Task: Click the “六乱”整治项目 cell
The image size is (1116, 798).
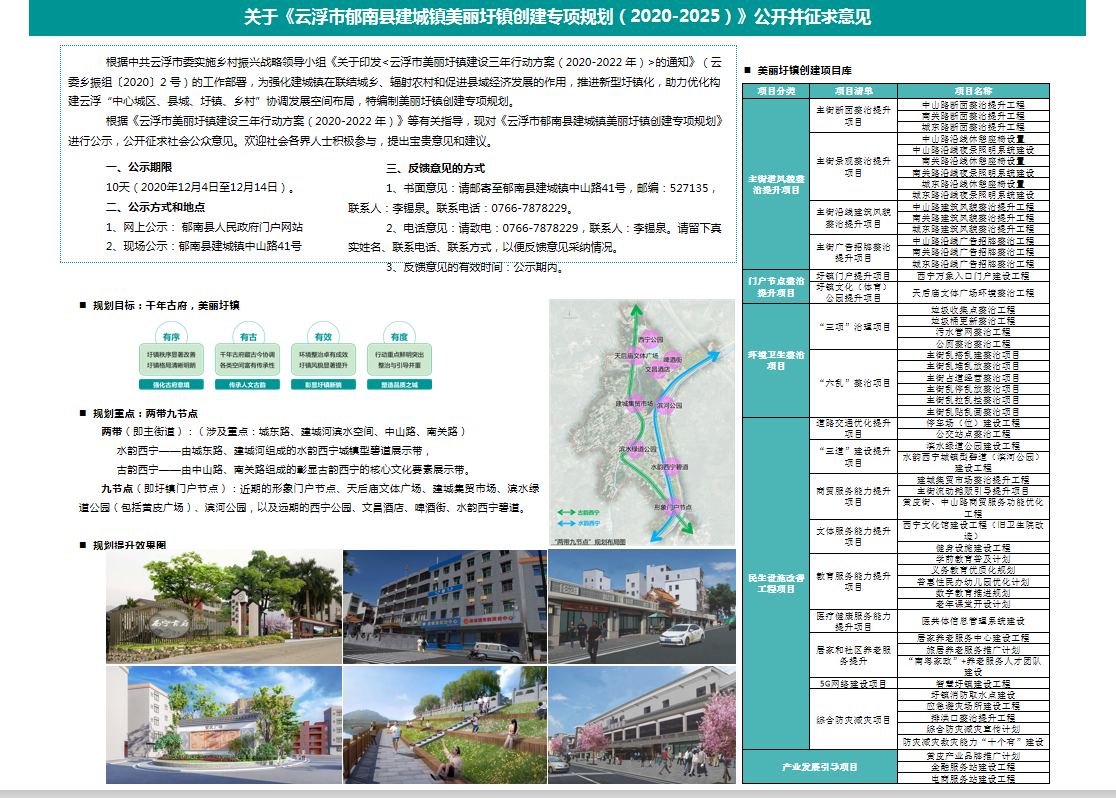Action: pos(853,383)
